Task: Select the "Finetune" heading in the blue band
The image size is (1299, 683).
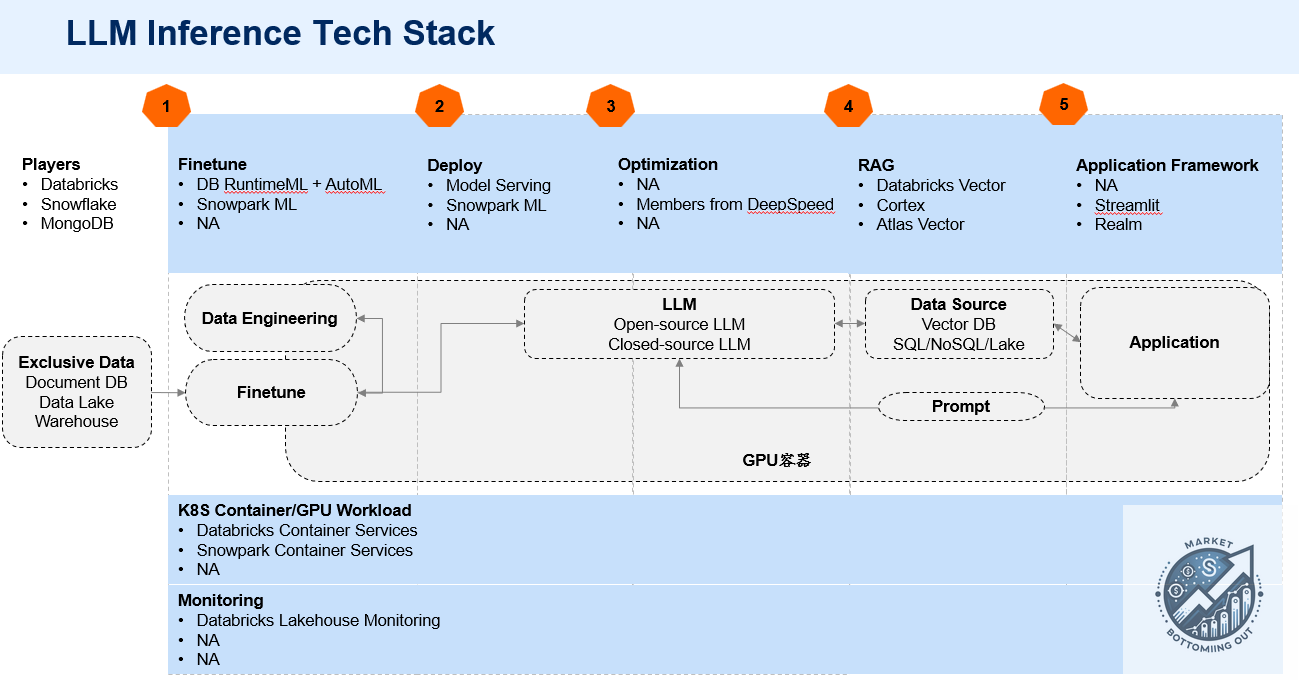Action: point(212,165)
